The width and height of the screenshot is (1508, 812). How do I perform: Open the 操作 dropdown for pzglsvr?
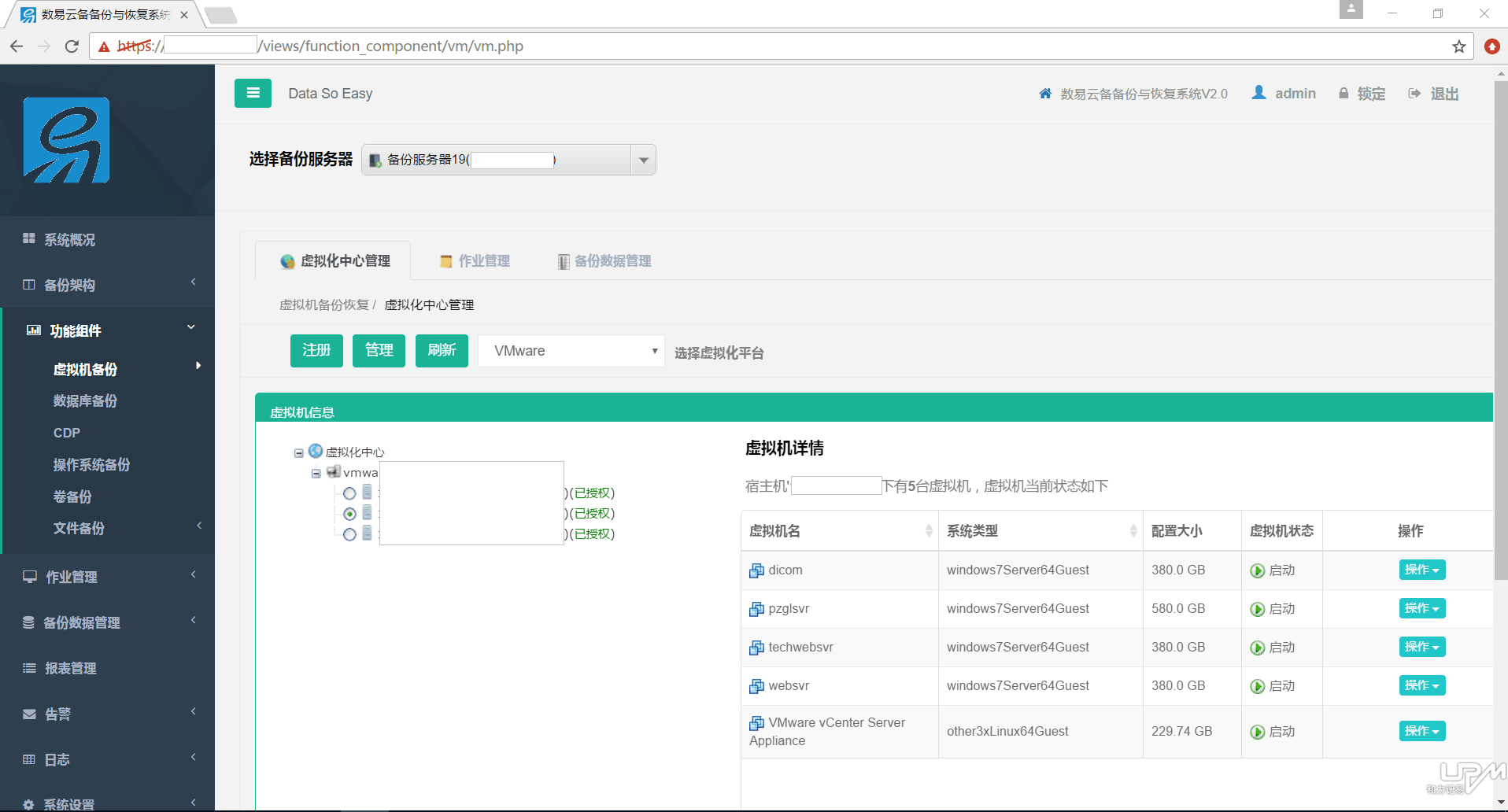(x=1422, y=608)
